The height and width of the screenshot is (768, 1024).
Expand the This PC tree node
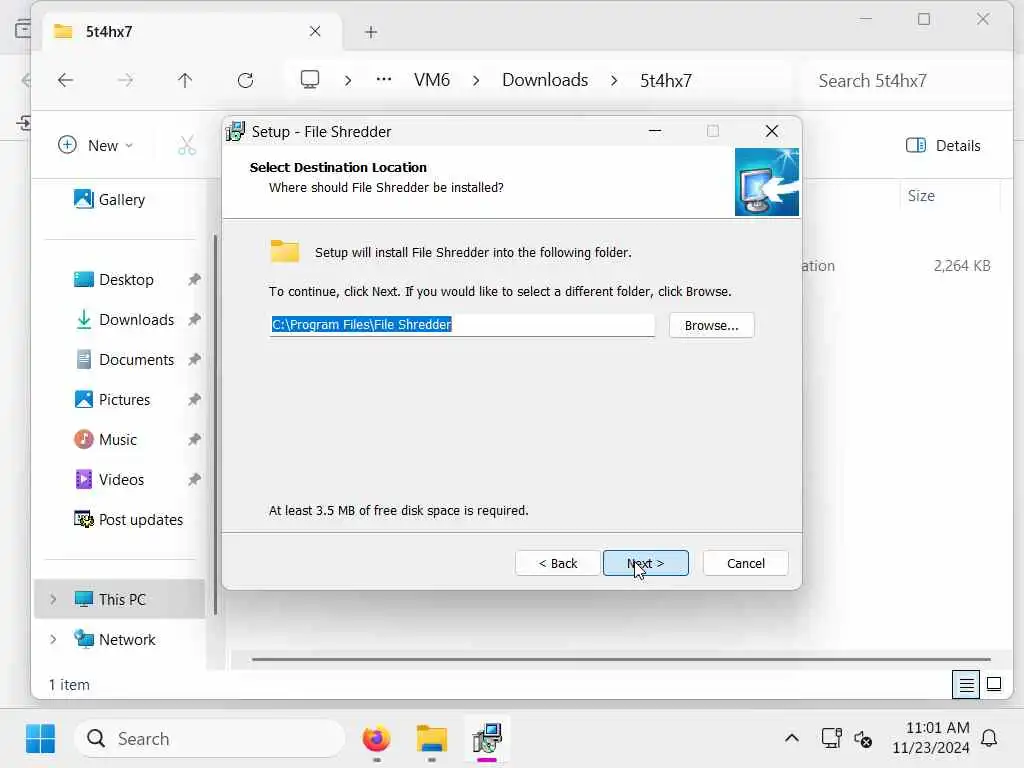(x=53, y=599)
